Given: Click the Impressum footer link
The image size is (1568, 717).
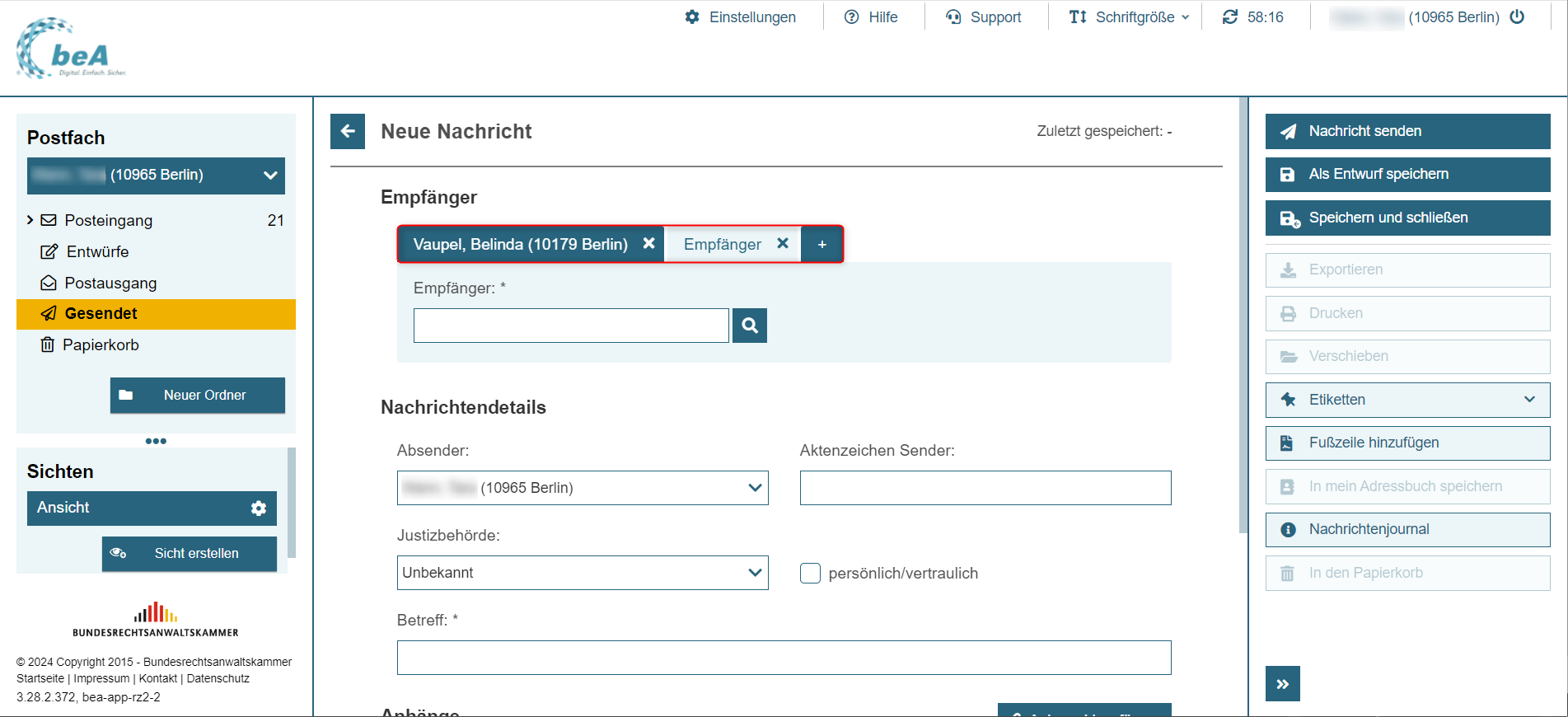Looking at the screenshot, I should (101, 678).
